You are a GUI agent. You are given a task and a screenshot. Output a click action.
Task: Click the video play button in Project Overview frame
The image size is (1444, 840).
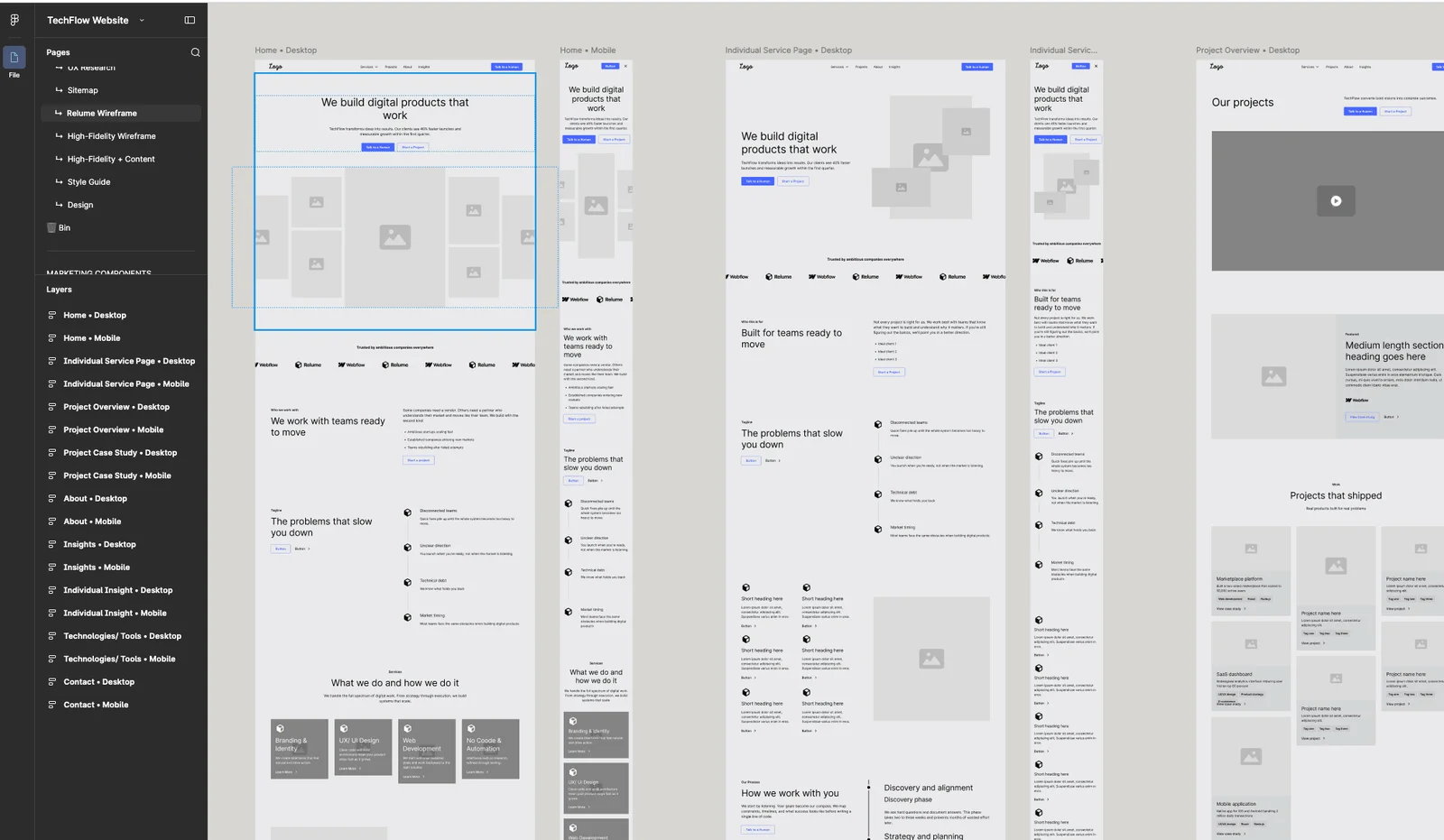(1336, 201)
